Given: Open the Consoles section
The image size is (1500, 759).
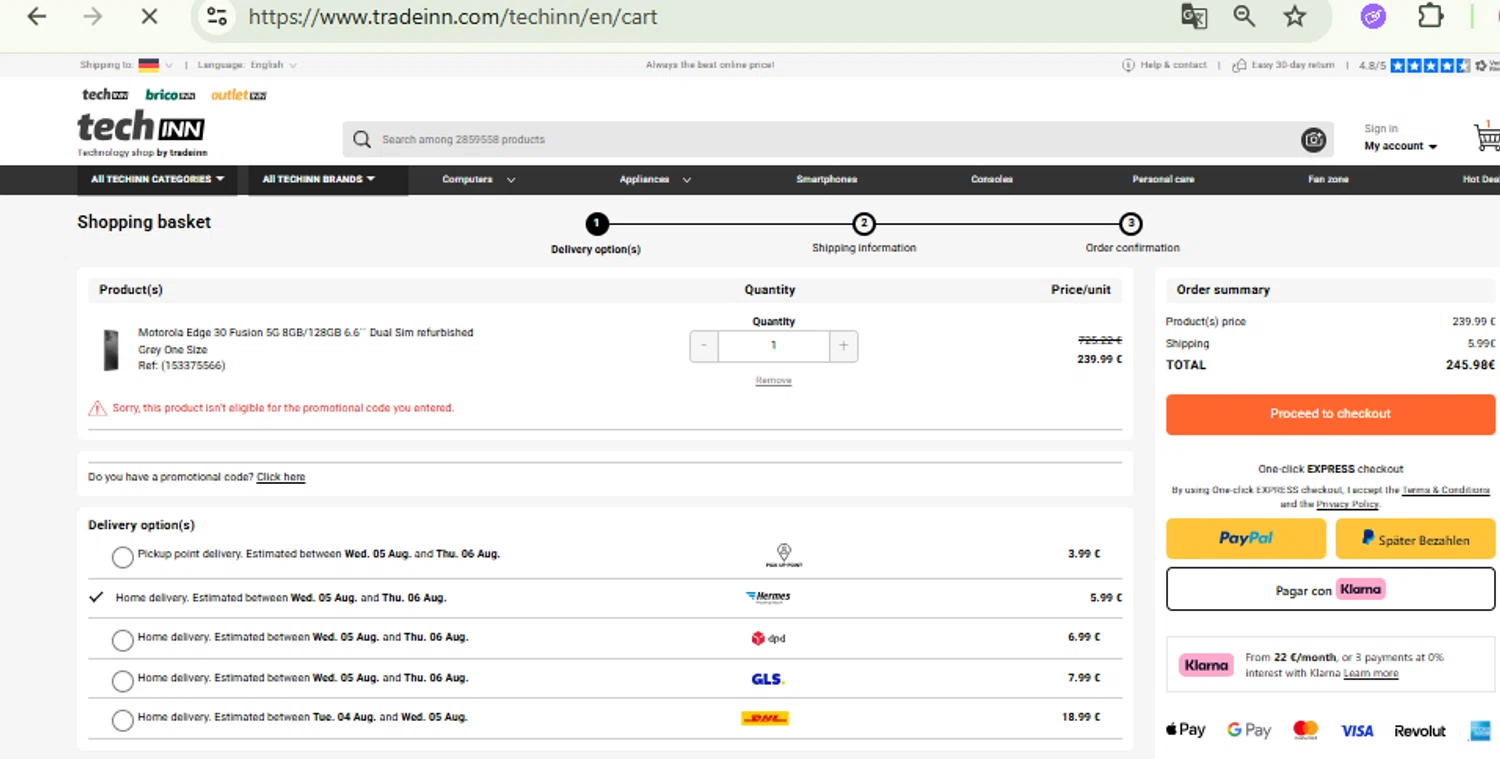Looking at the screenshot, I should (992, 180).
